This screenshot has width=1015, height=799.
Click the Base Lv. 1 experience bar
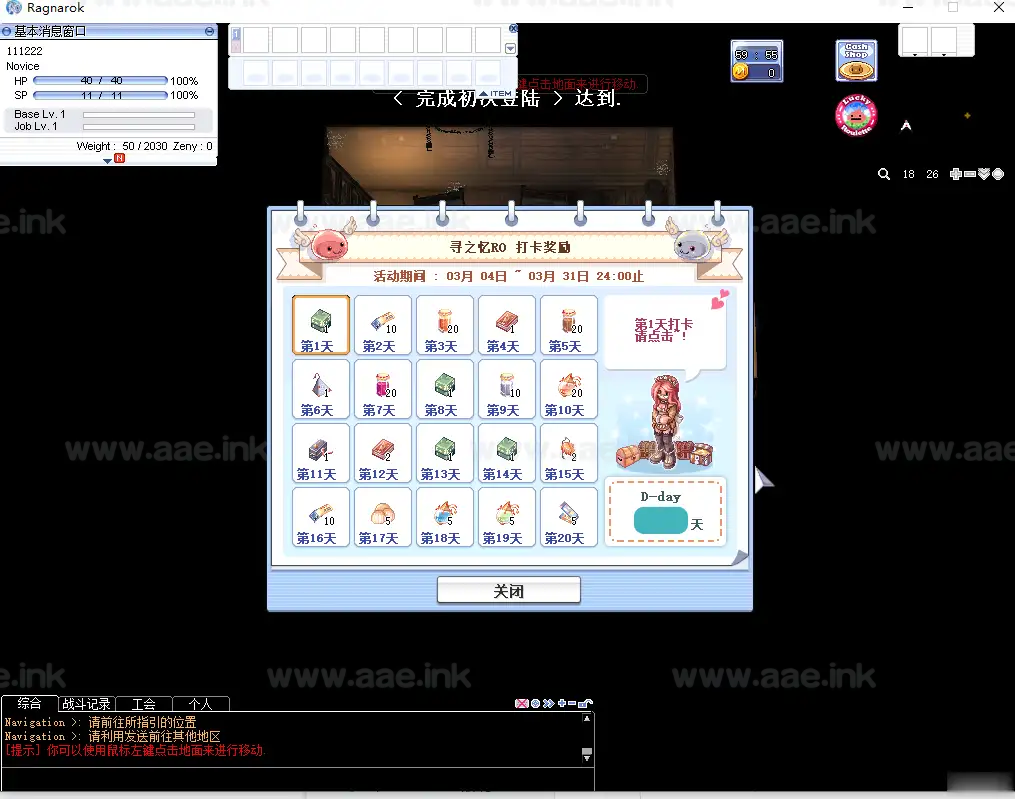(x=139, y=115)
